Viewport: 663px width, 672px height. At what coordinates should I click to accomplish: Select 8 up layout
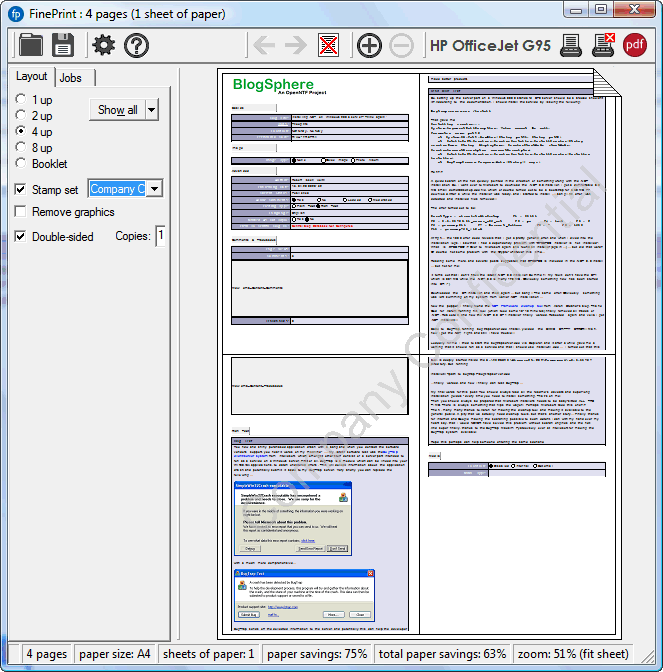pos(21,147)
